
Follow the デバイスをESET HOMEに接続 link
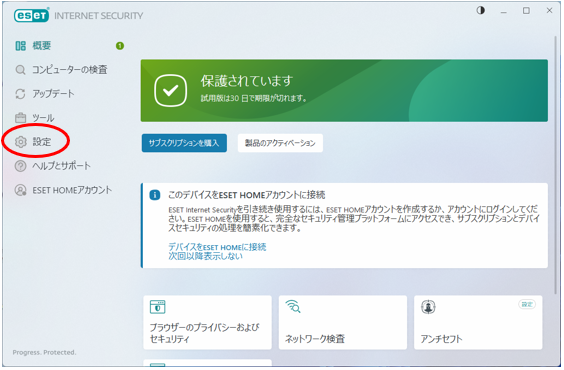[217, 247]
